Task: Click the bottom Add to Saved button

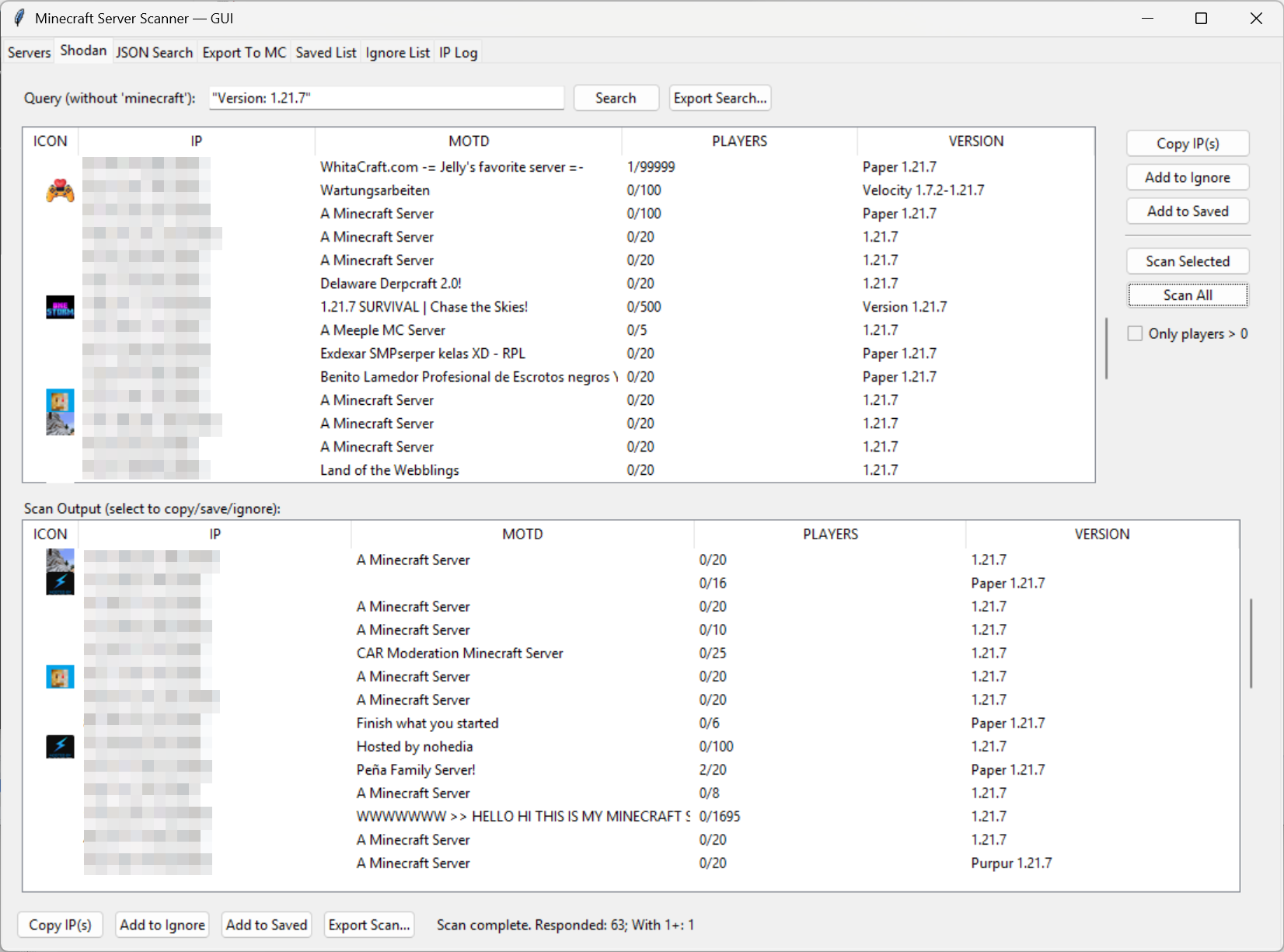Action: pyautogui.click(x=267, y=925)
